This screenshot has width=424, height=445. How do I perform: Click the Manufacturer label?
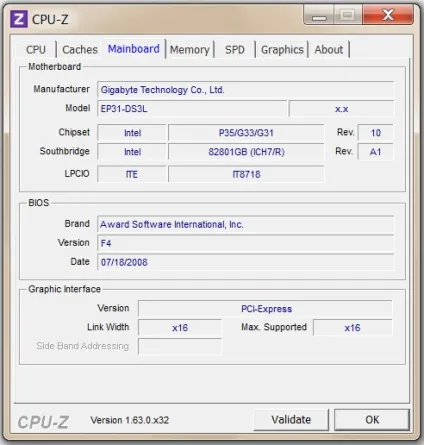[61, 89]
